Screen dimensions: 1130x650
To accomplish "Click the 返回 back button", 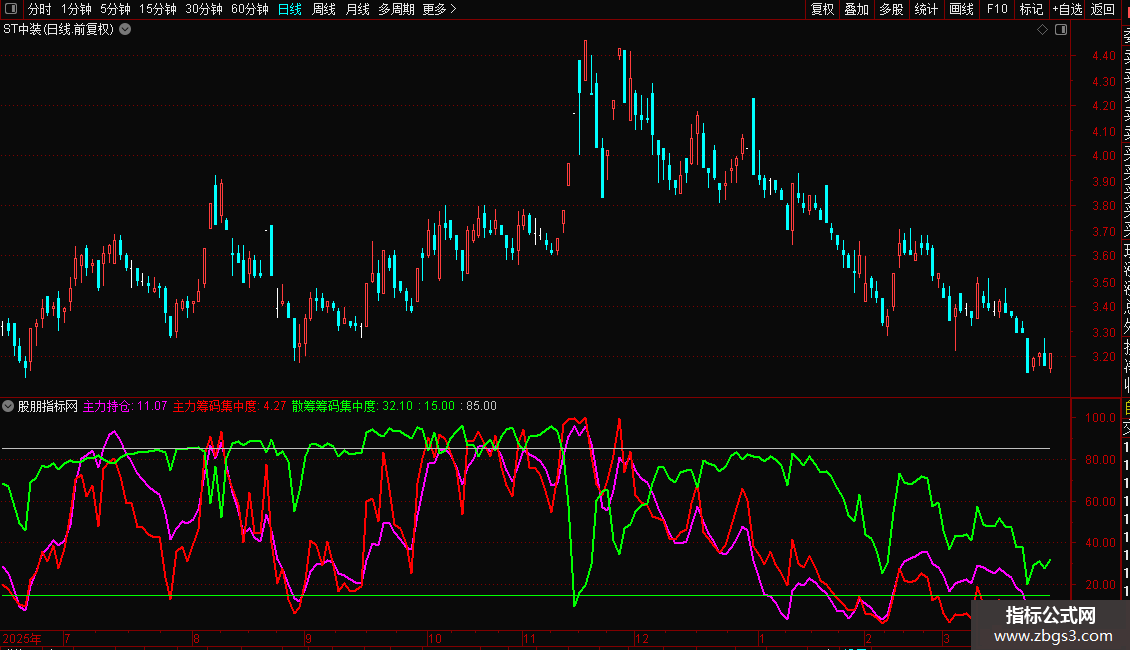I will click(x=1103, y=9).
